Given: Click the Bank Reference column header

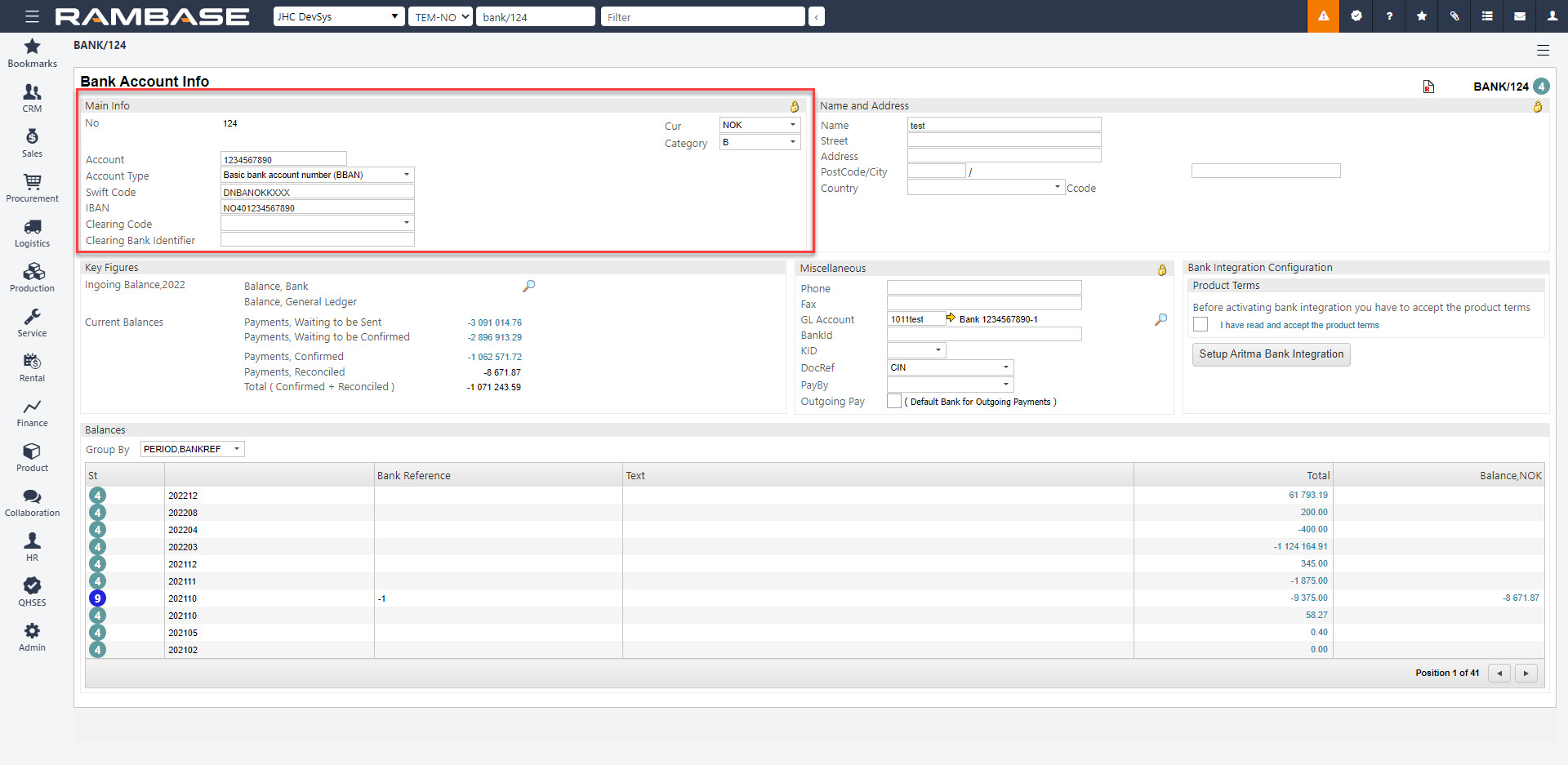Looking at the screenshot, I should 497,475.
